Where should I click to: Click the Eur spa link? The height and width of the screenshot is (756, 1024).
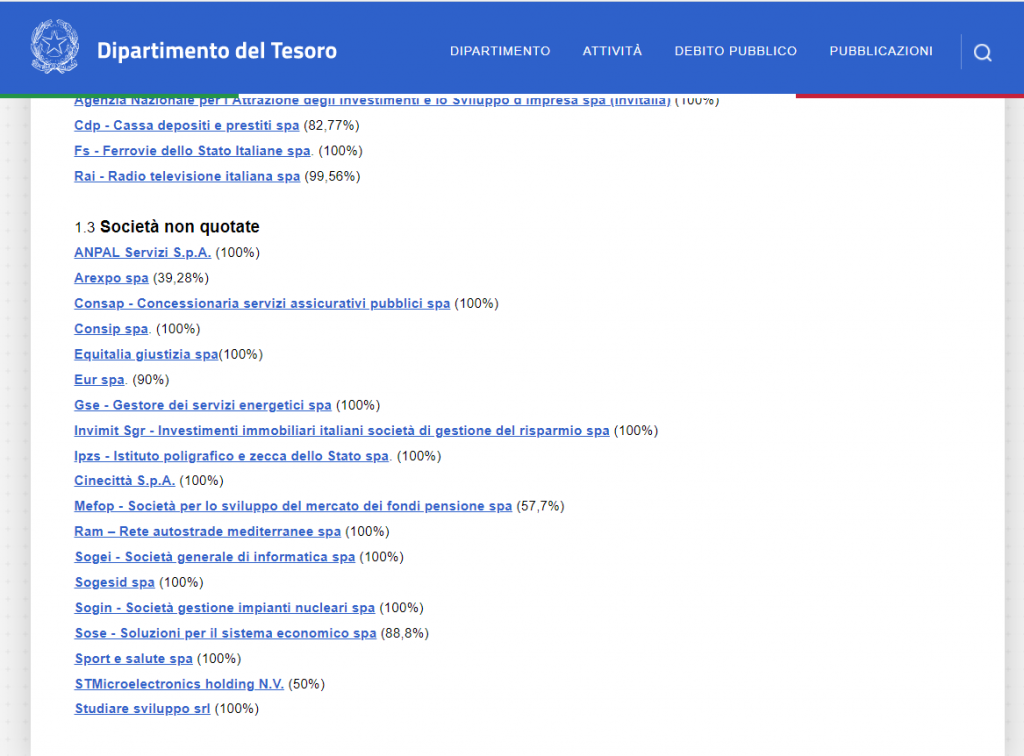(x=99, y=380)
